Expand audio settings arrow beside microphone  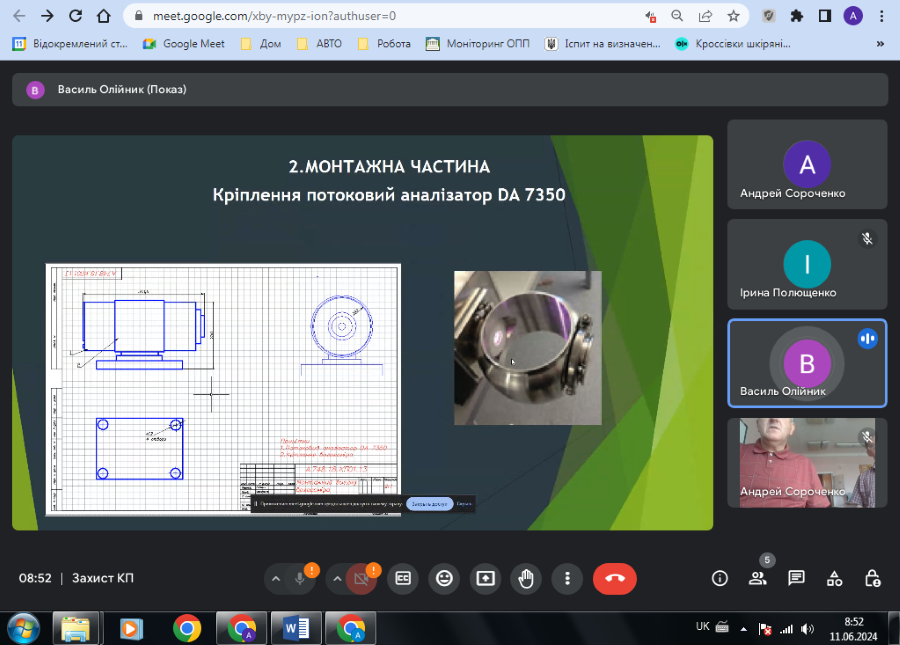(275, 578)
